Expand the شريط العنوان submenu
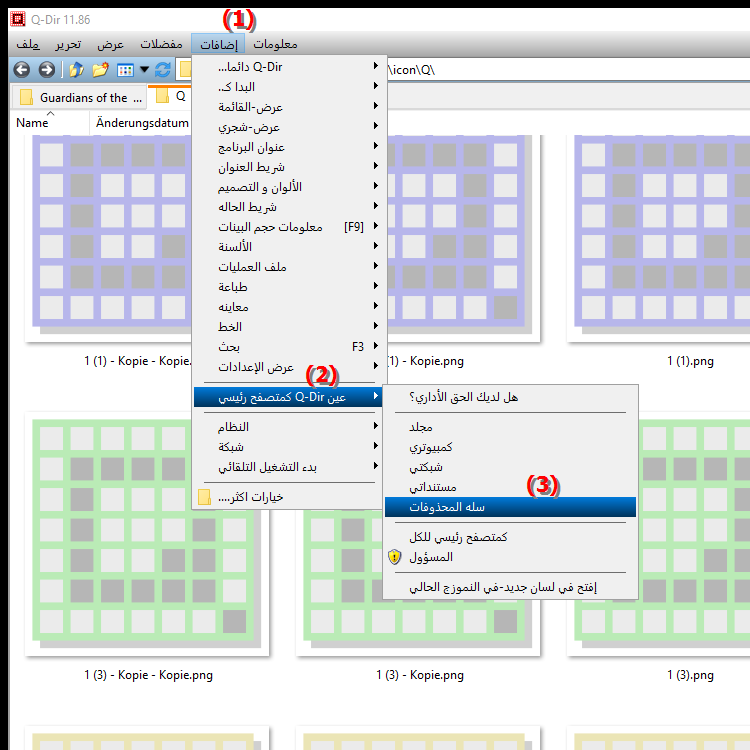This screenshot has width=750, height=750. (289, 167)
